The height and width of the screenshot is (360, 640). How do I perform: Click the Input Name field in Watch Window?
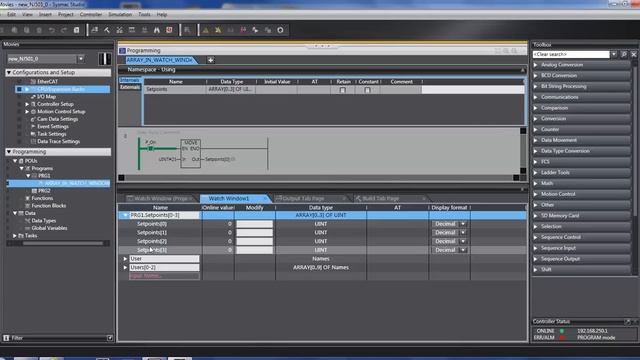[x=164, y=276]
